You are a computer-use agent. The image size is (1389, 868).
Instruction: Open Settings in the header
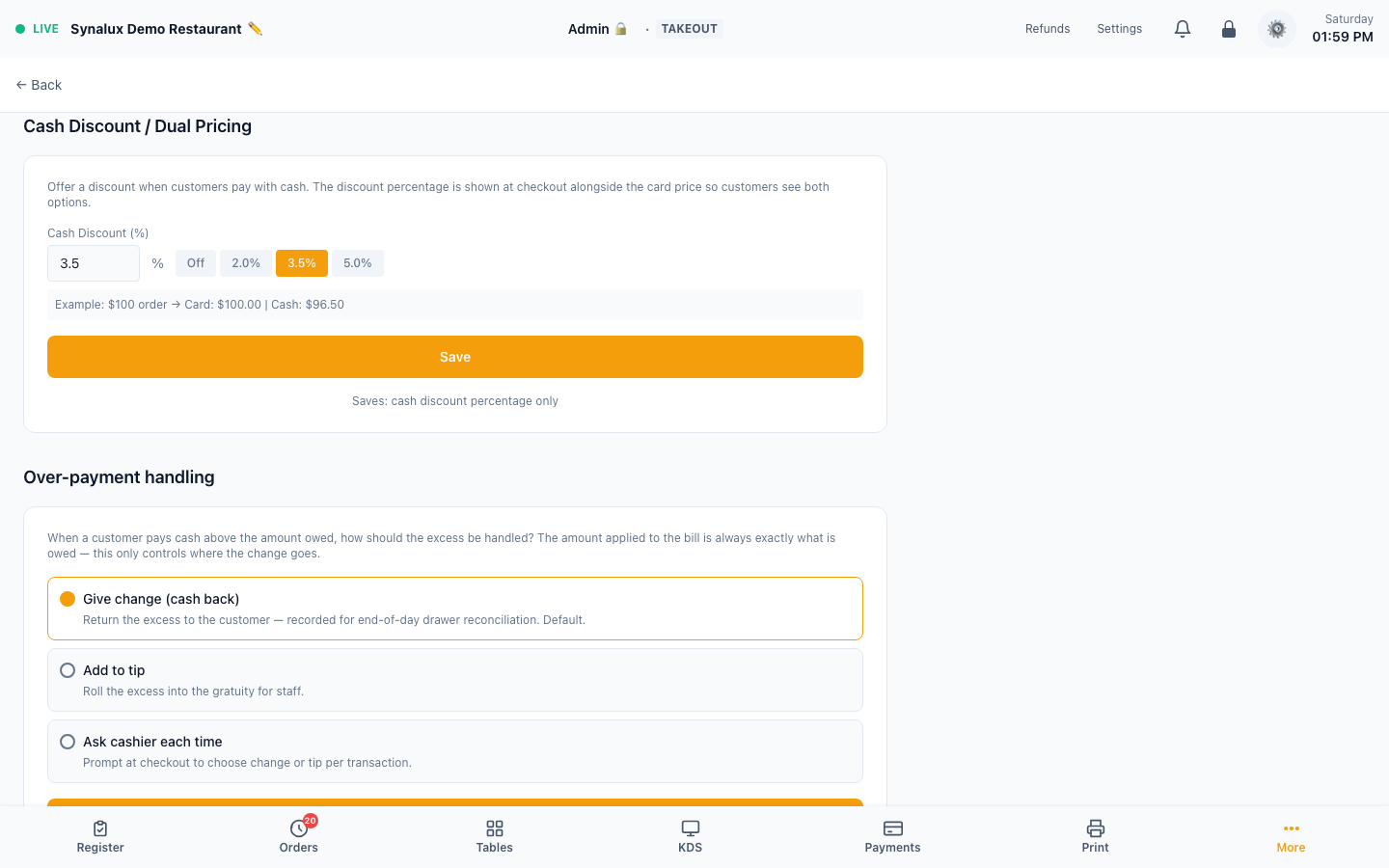pos(1120,29)
